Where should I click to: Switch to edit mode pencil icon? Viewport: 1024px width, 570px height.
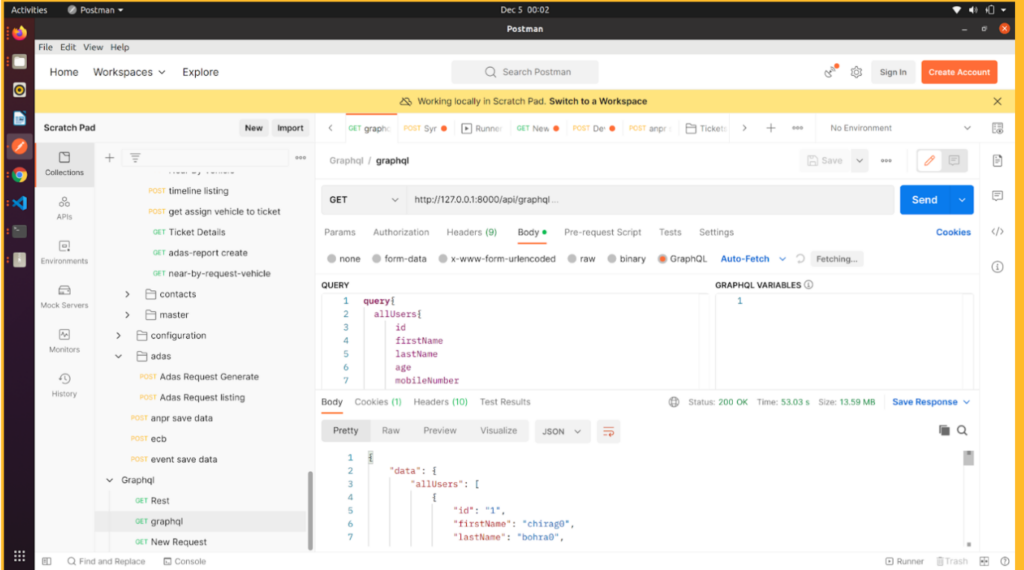[929, 161]
